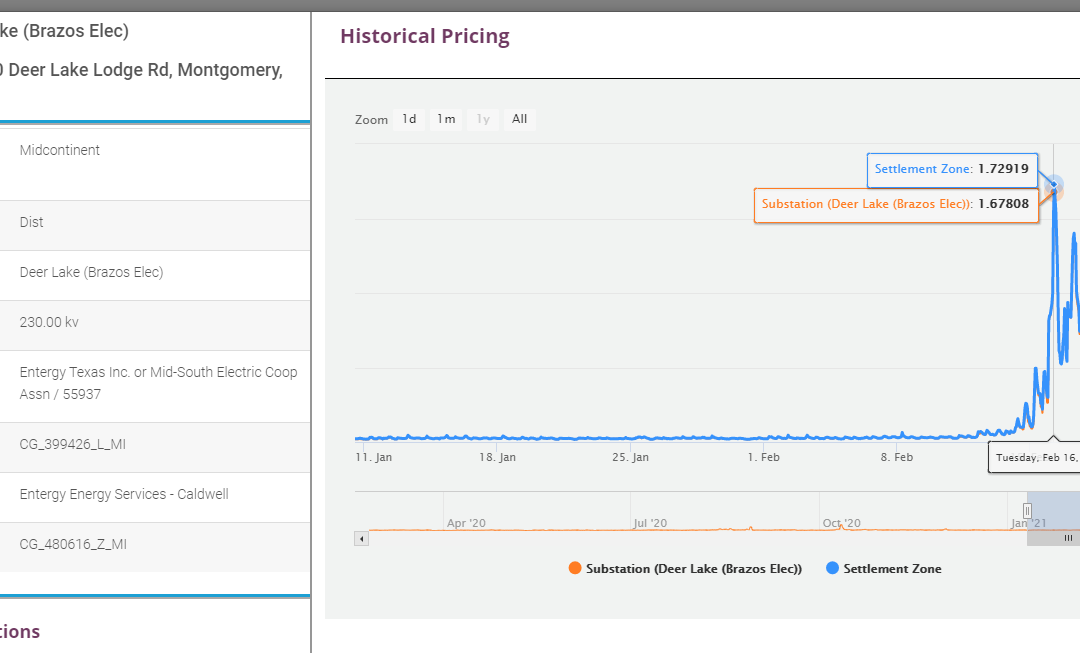Click the 8. Feb axis label
The image size is (1080, 653).
click(896, 457)
